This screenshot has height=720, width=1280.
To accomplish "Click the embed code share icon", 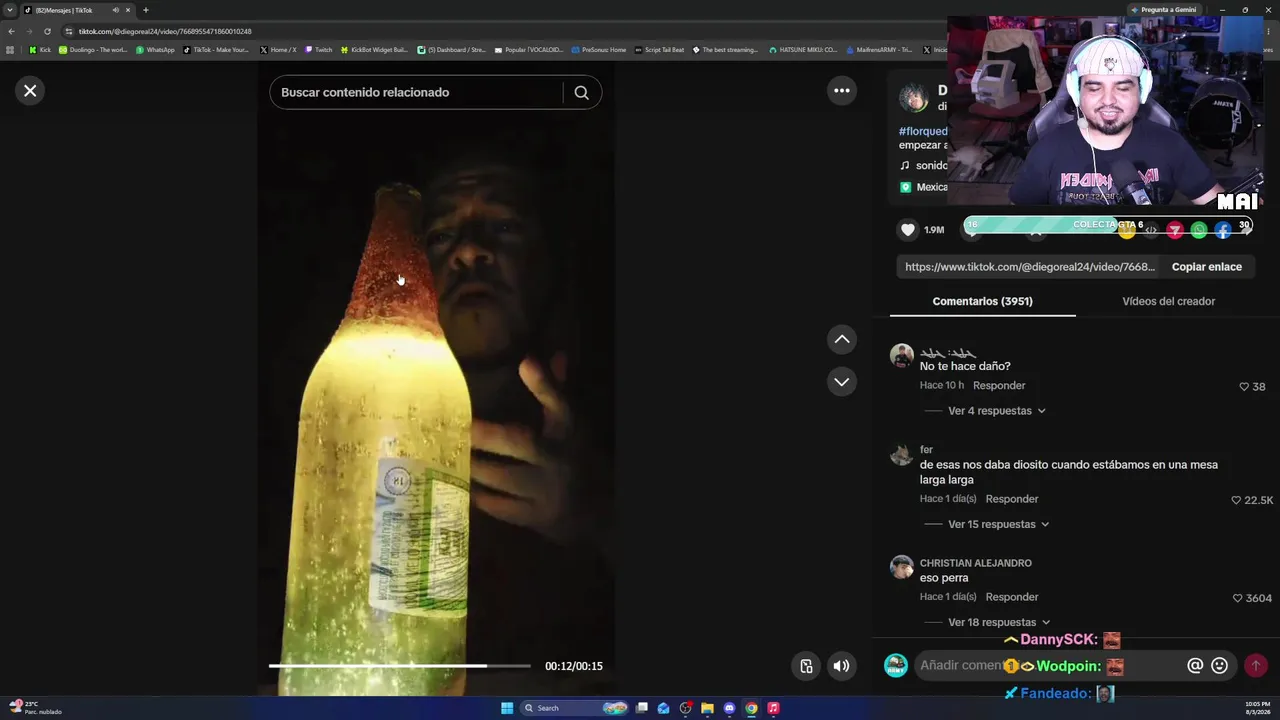I will click(x=1151, y=231).
